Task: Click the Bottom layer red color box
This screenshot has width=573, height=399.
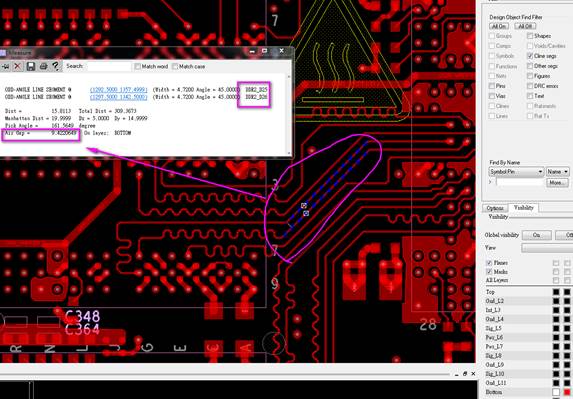Action: (567, 392)
